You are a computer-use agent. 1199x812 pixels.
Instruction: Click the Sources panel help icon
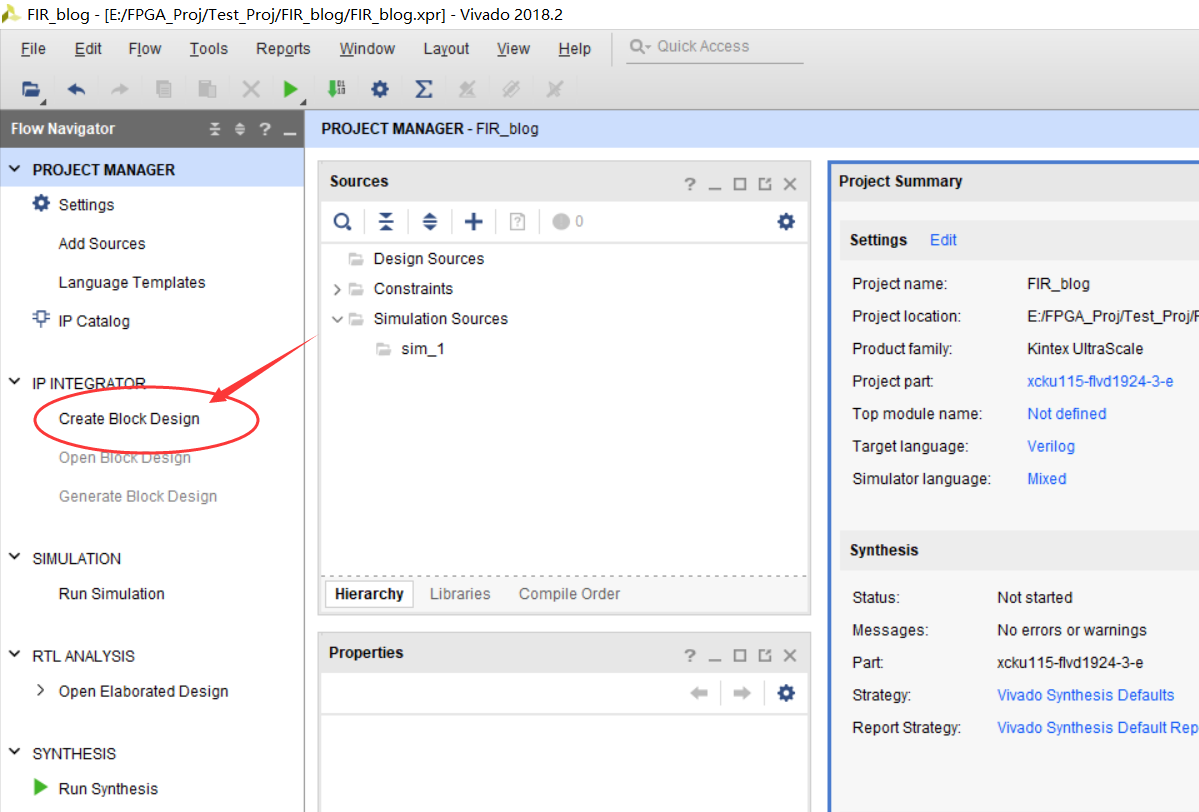coord(690,184)
